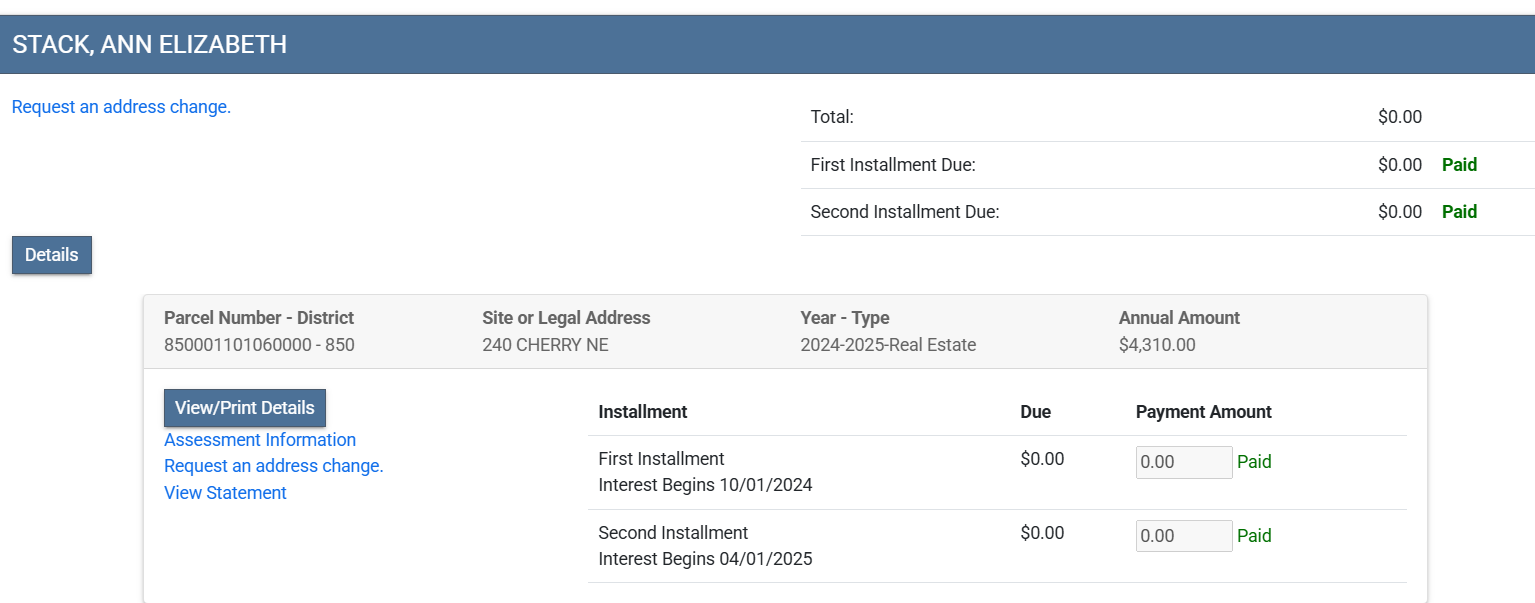Click the annual amount $4,310.00
1535x603 pixels.
click(1157, 345)
